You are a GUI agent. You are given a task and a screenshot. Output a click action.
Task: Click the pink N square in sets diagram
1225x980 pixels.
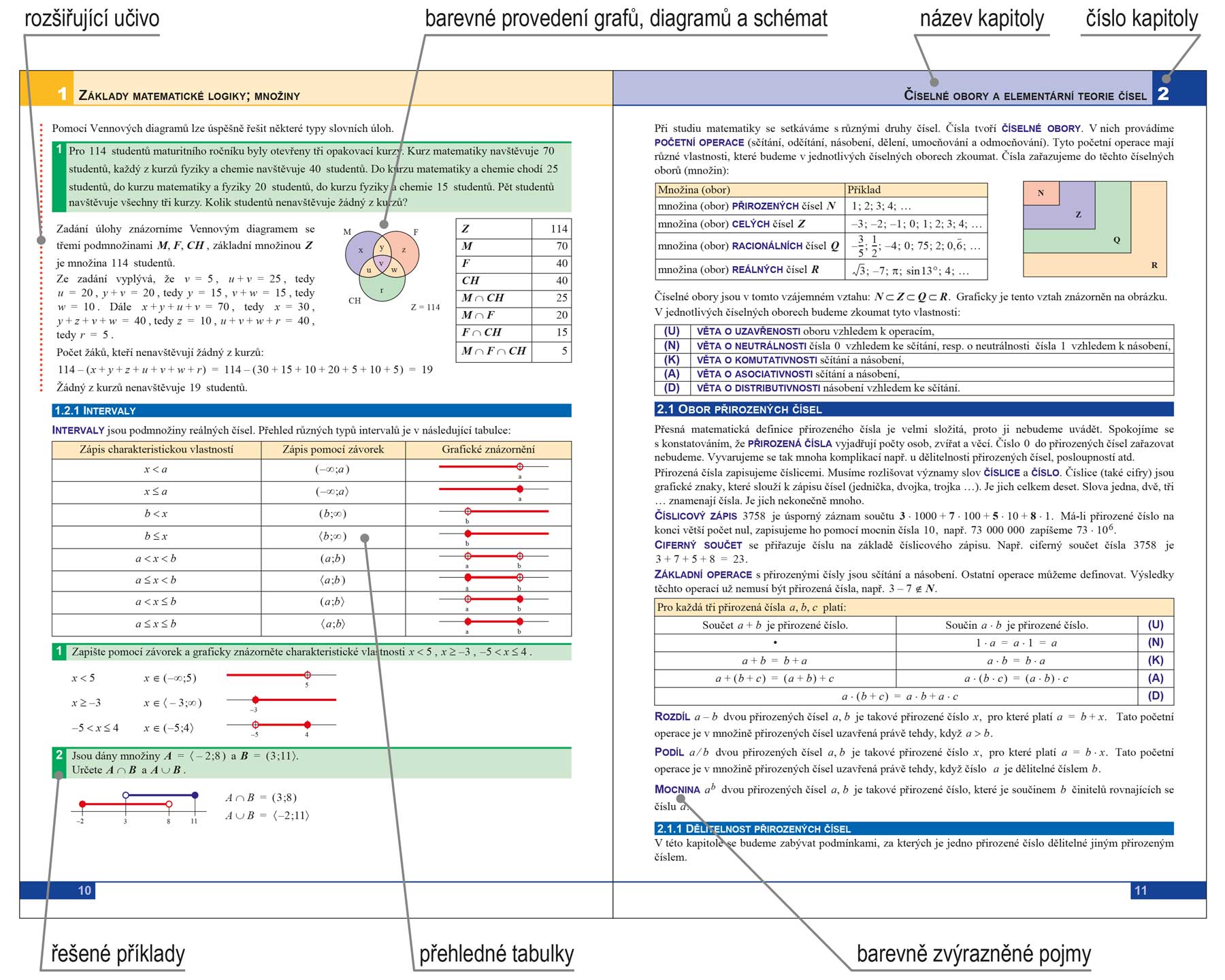point(1041,193)
